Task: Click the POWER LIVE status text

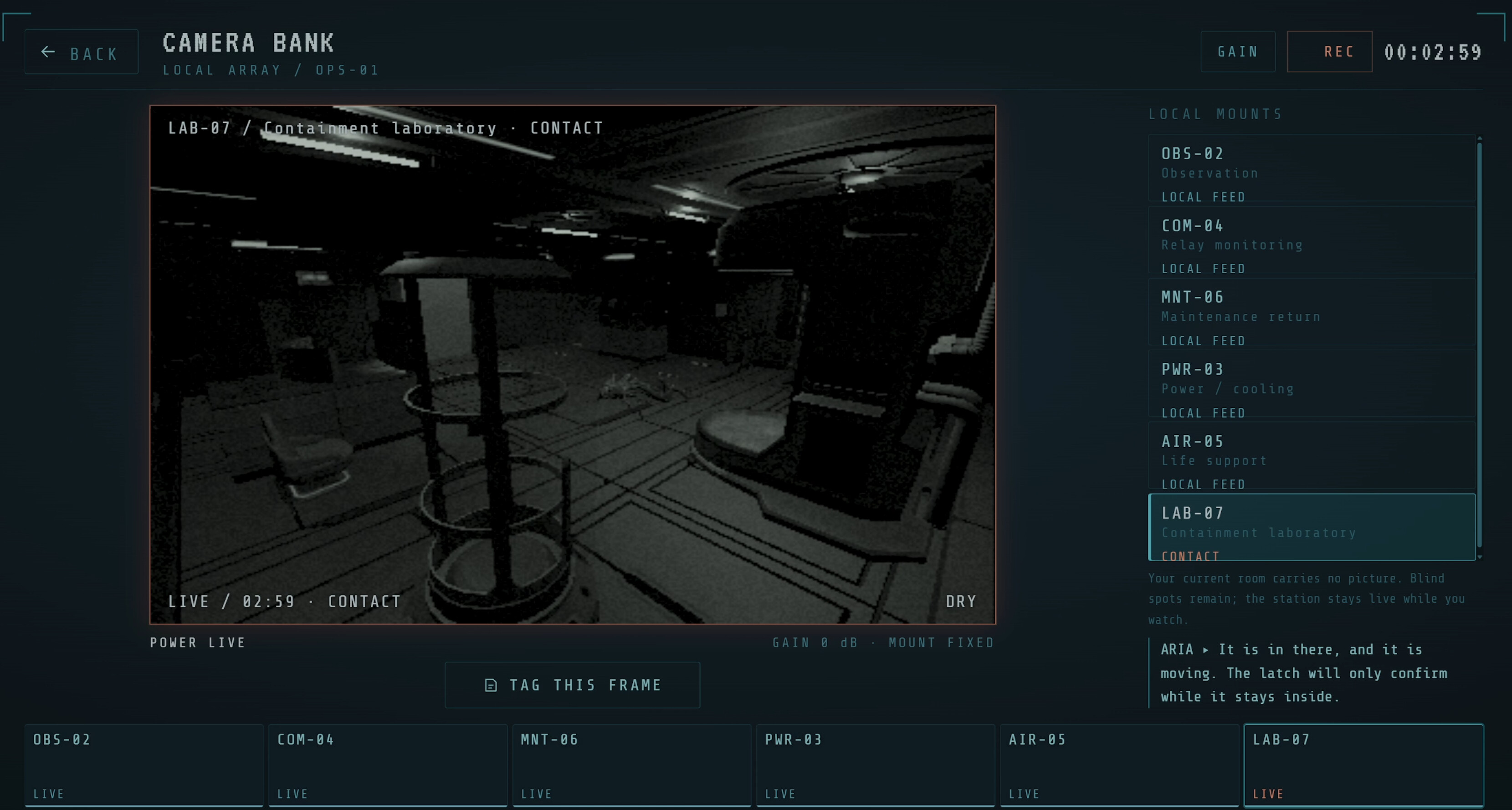Action: [x=198, y=643]
